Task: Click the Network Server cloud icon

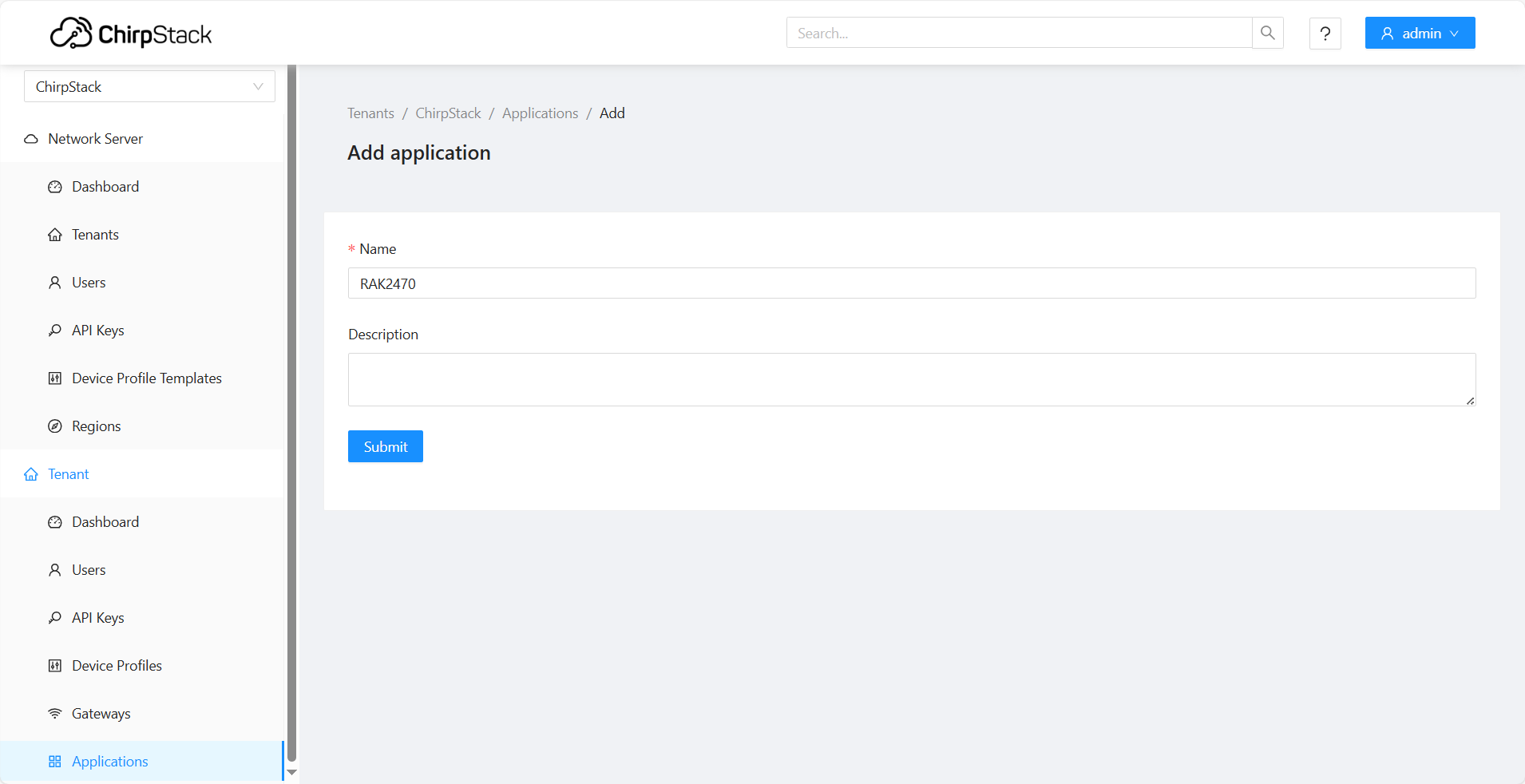Action: [31, 139]
